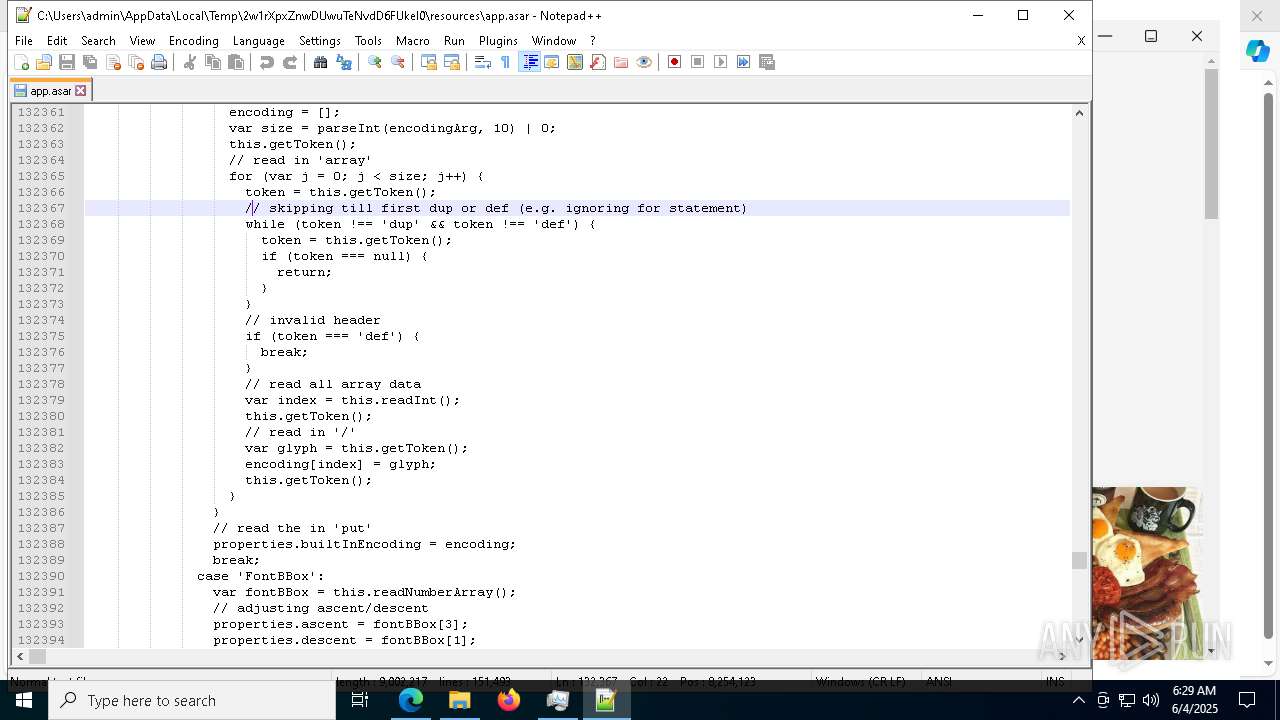
Task: Toggle Show All Characters pilcrow icon
Action: pos(506,62)
